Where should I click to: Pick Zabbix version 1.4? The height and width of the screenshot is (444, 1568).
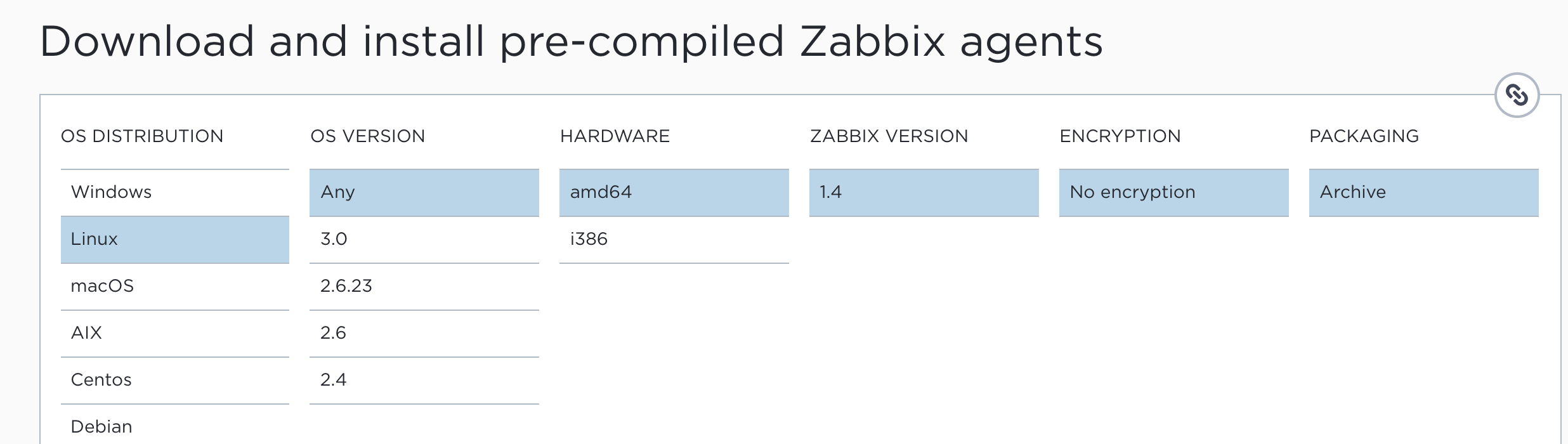coord(924,192)
